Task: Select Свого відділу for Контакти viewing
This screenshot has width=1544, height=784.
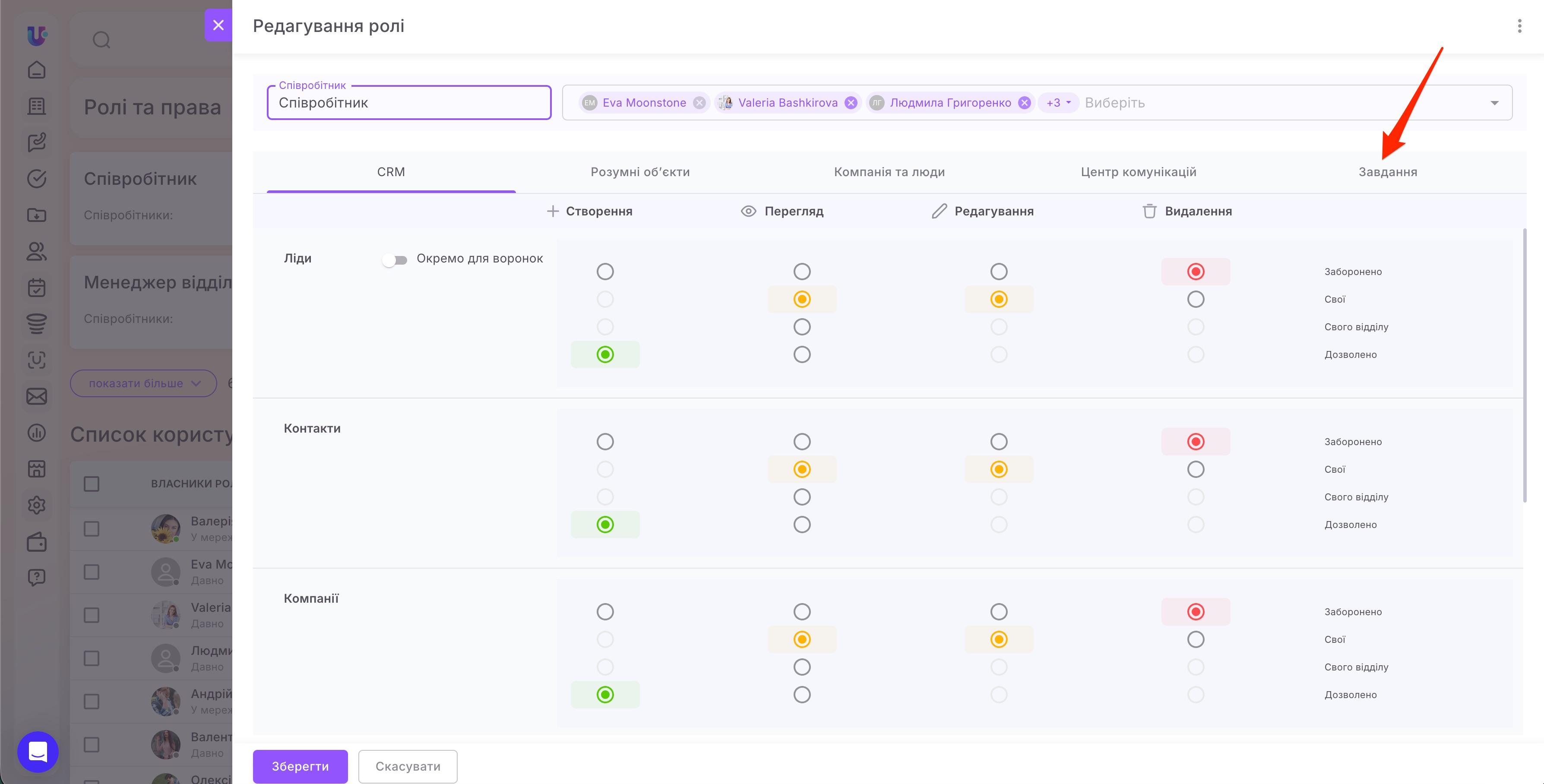Action: click(801, 497)
